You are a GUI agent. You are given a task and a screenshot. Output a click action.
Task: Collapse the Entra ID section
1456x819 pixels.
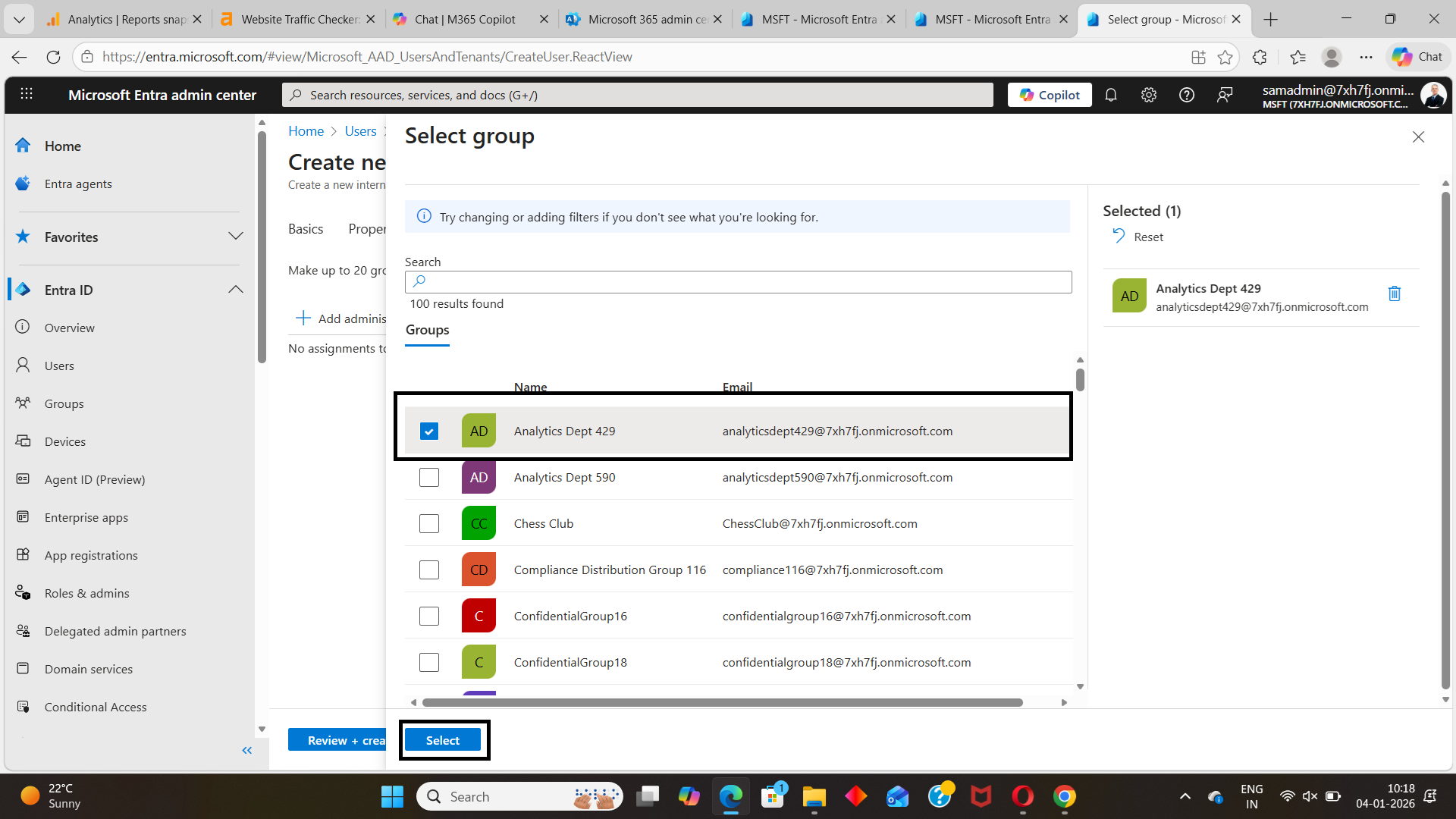[x=236, y=290]
